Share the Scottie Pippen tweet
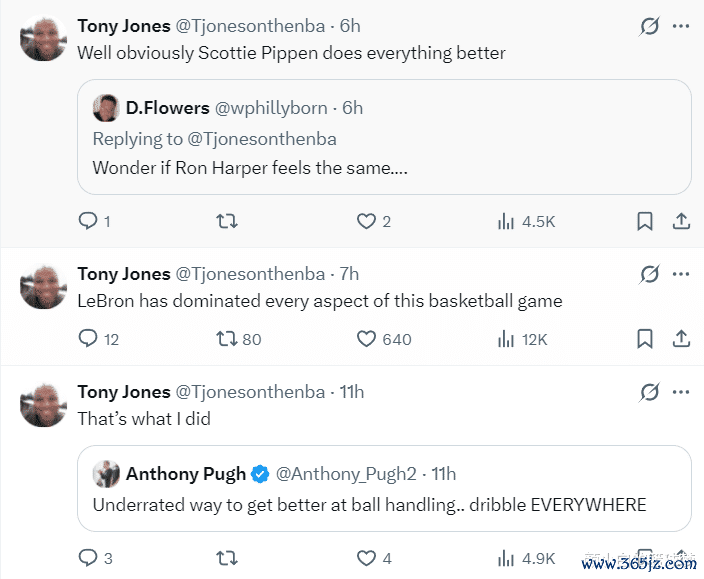This screenshot has width=704, height=579. (681, 221)
